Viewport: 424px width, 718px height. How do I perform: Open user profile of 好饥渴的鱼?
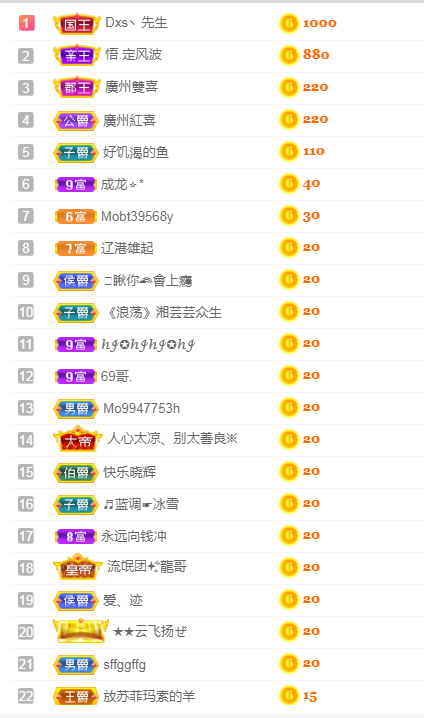(136, 152)
